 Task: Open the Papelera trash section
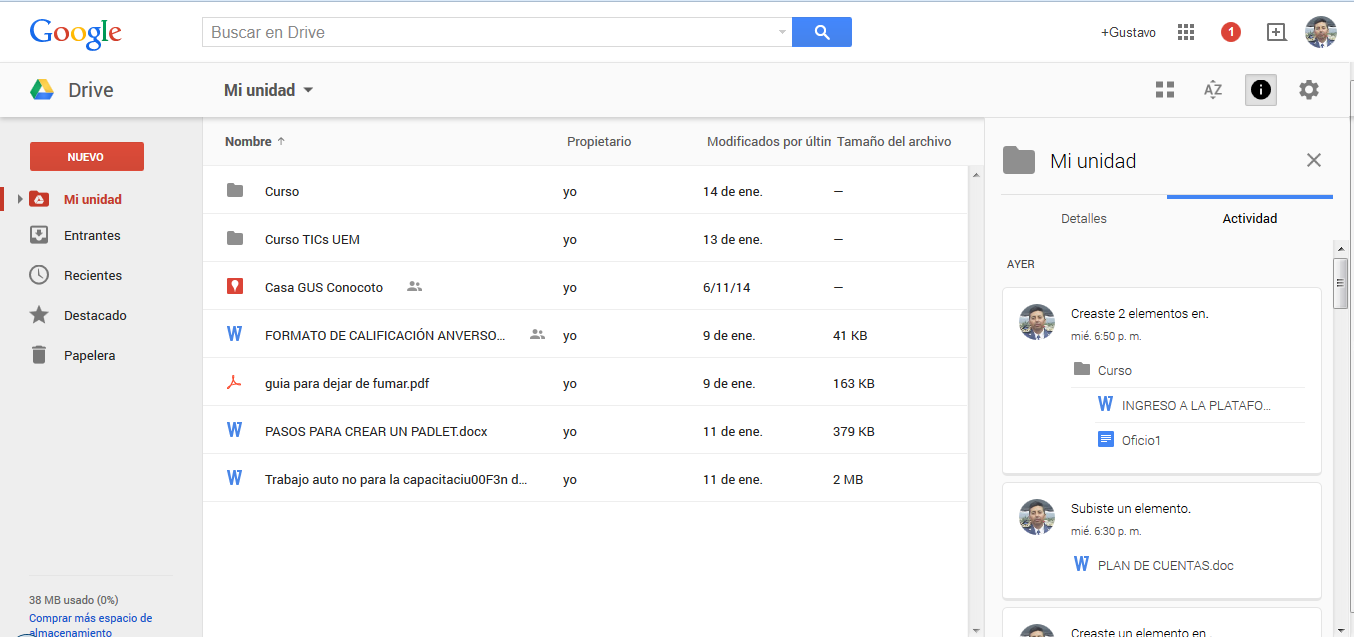(x=90, y=354)
